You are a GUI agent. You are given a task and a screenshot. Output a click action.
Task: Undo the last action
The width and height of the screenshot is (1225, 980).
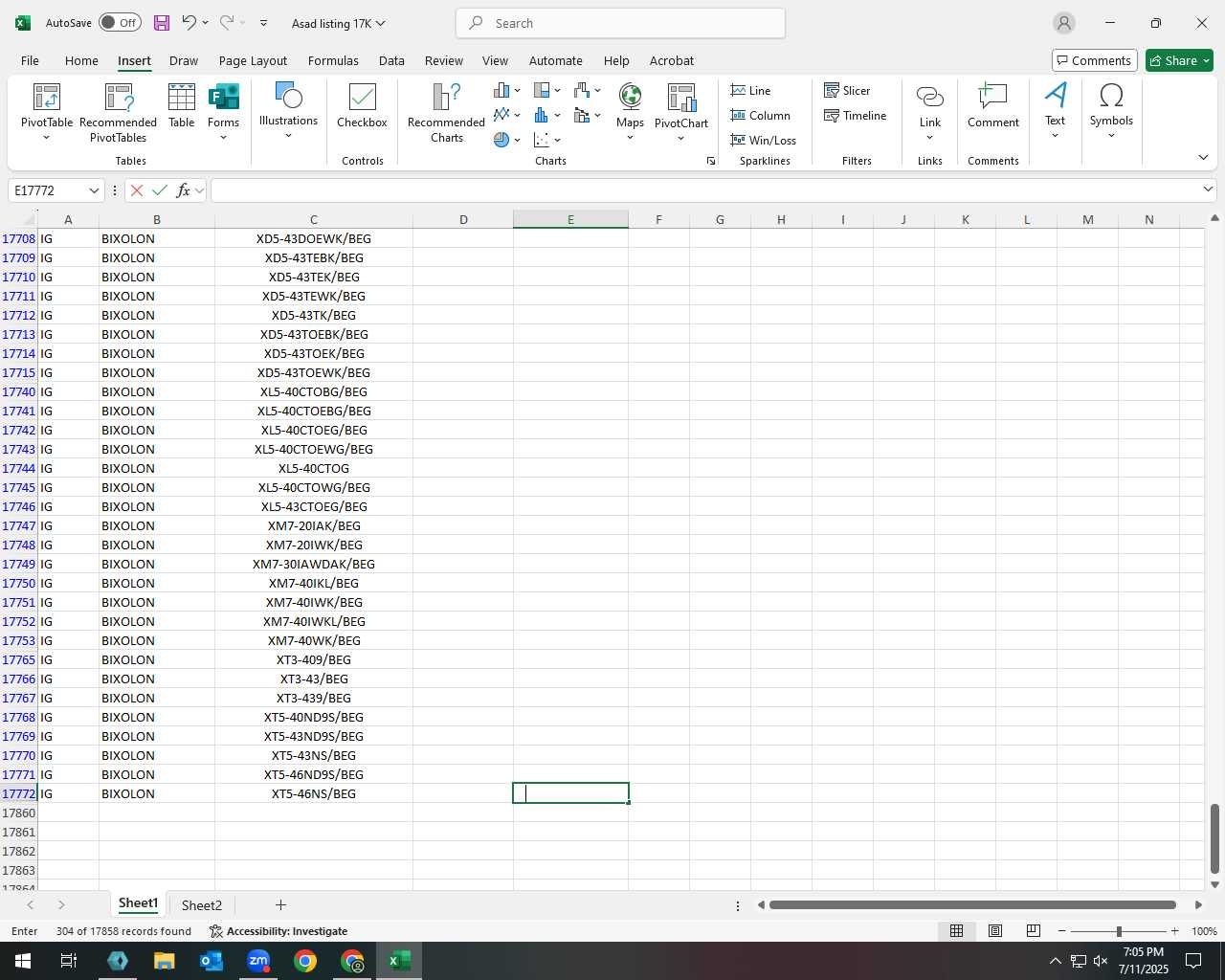pyautogui.click(x=189, y=23)
